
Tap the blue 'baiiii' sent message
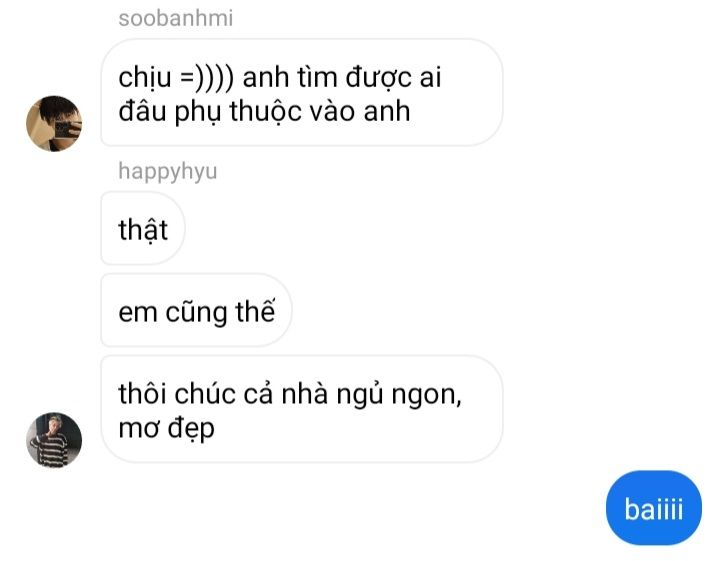pos(654,508)
